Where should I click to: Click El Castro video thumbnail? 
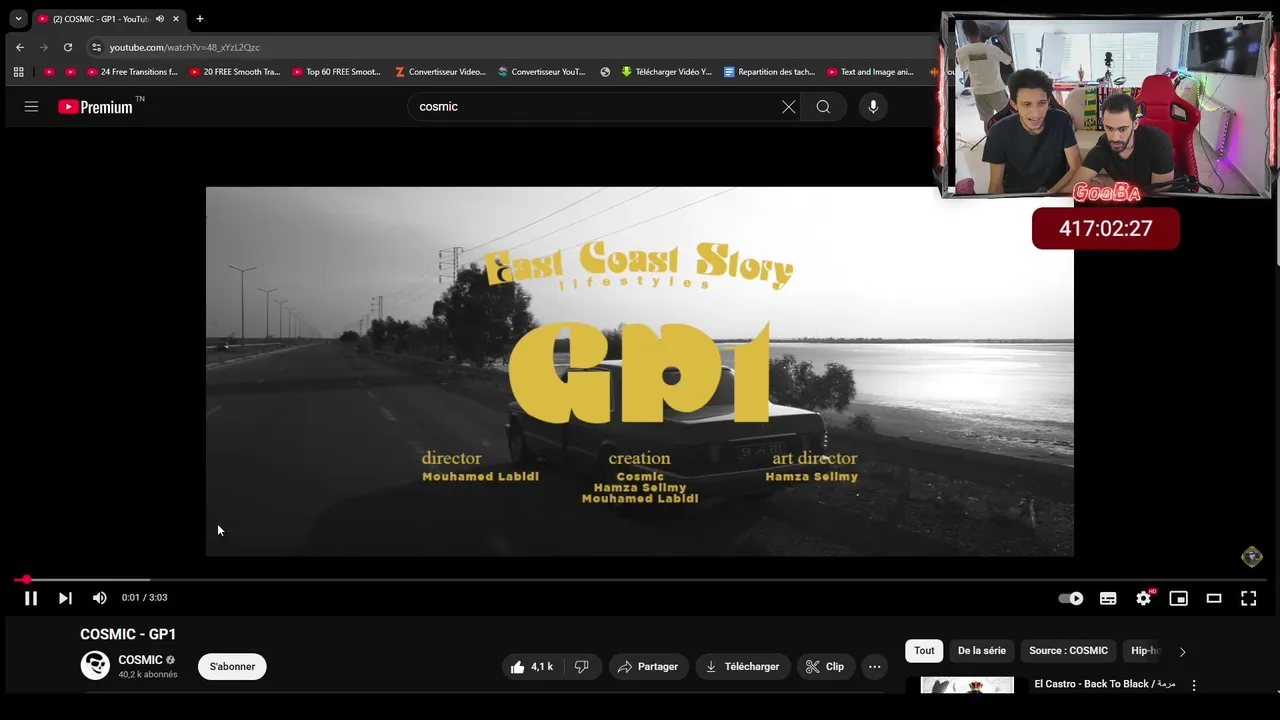[x=967, y=685]
